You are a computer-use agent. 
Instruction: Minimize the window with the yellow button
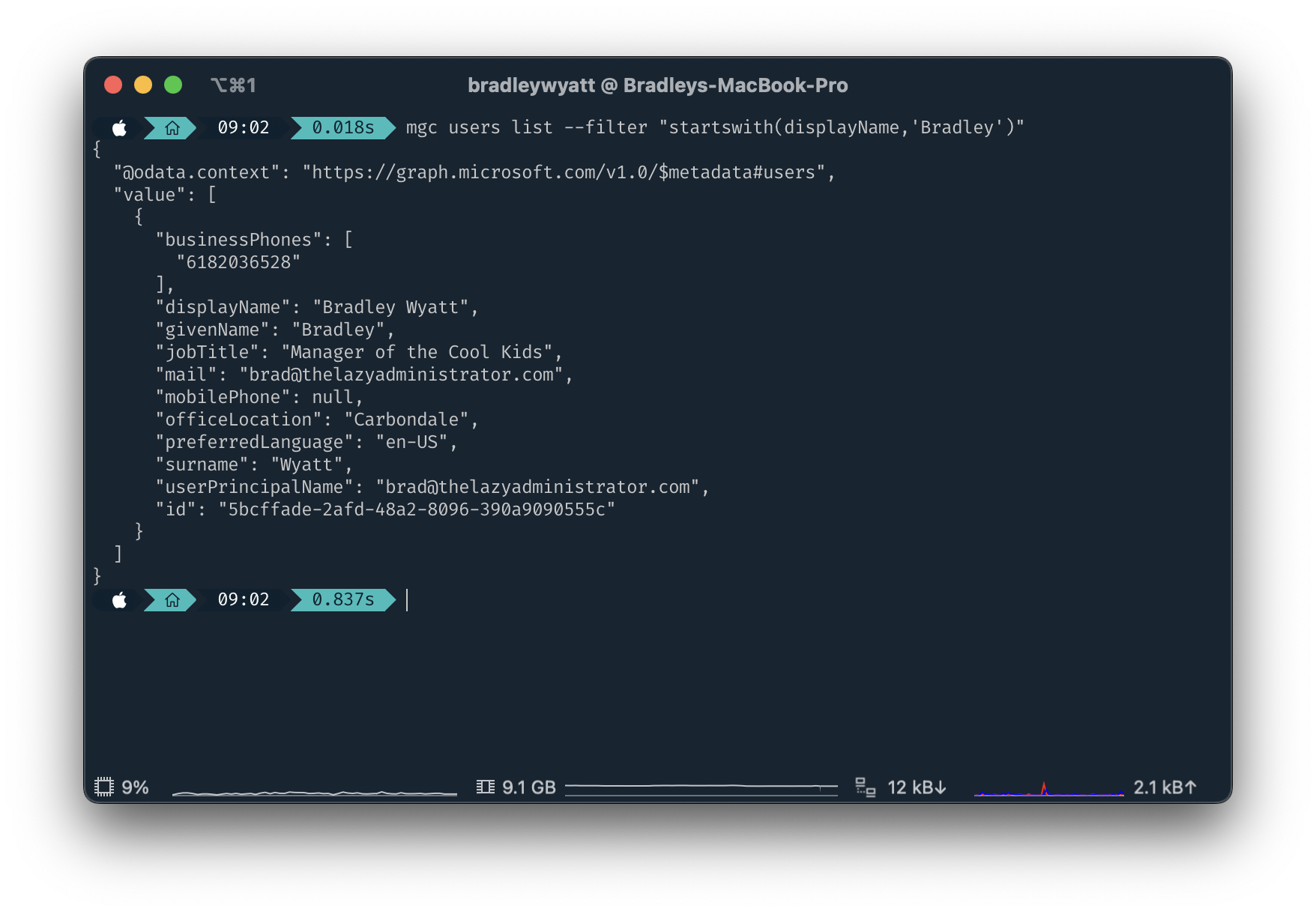[x=143, y=85]
